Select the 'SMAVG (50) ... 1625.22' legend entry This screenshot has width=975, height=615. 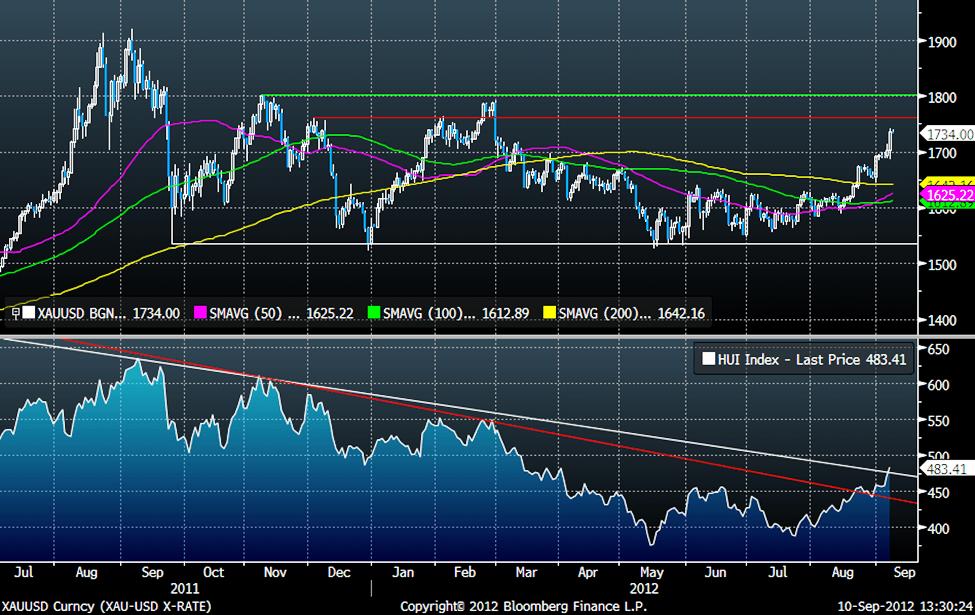(x=274, y=313)
